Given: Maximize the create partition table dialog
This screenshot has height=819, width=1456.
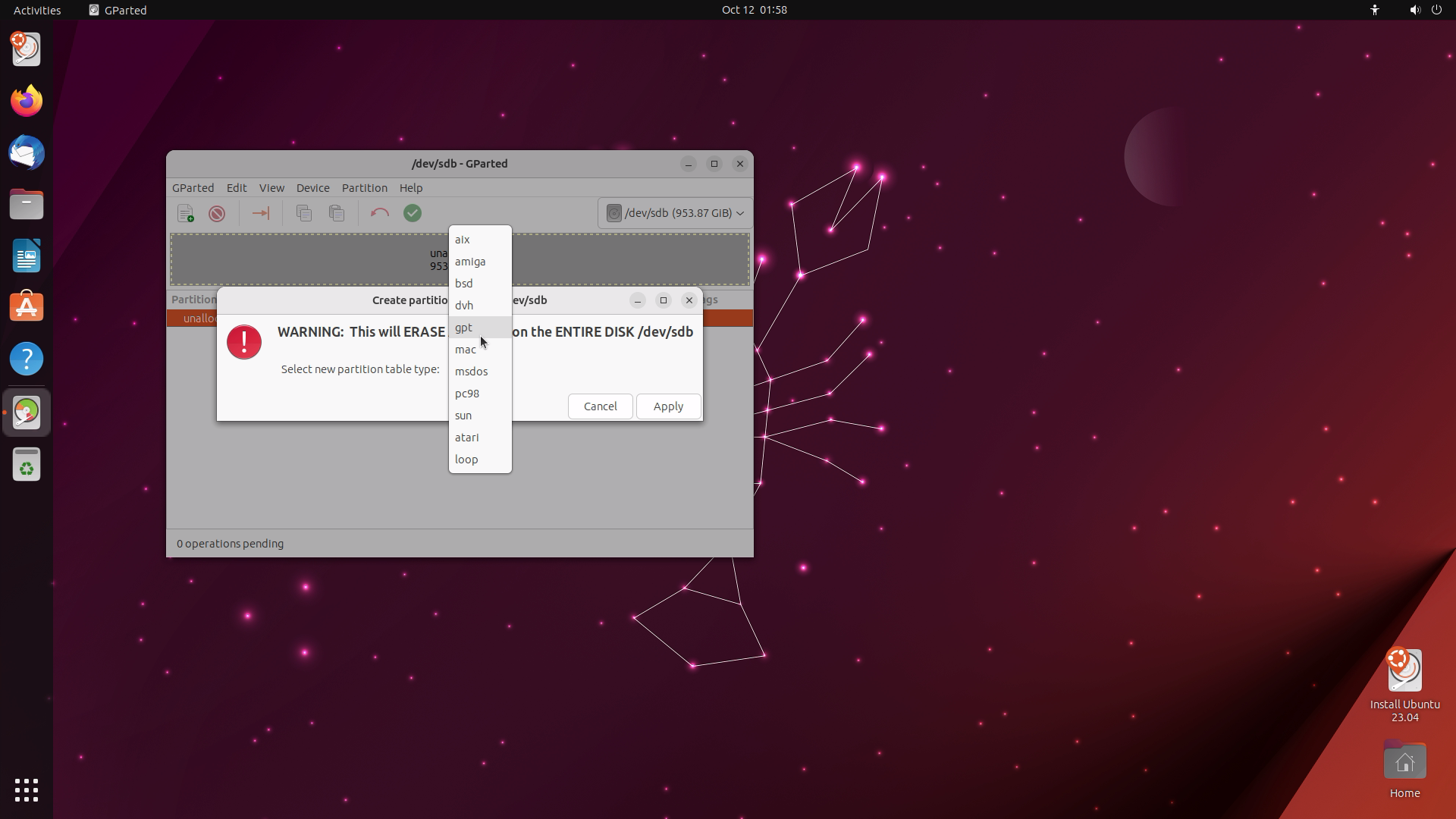Looking at the screenshot, I should (664, 300).
